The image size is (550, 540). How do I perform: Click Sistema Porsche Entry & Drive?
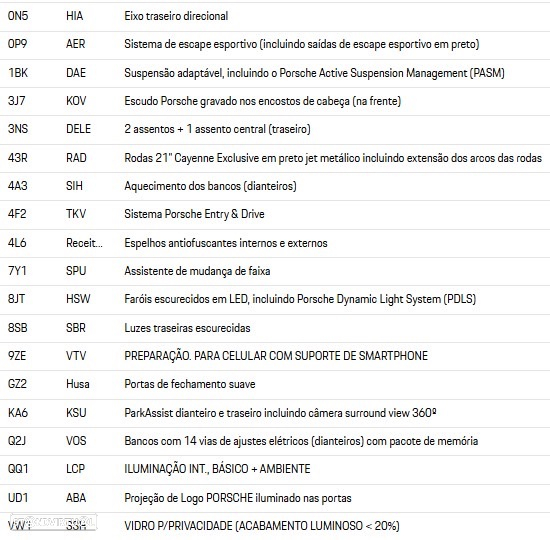click(194, 214)
